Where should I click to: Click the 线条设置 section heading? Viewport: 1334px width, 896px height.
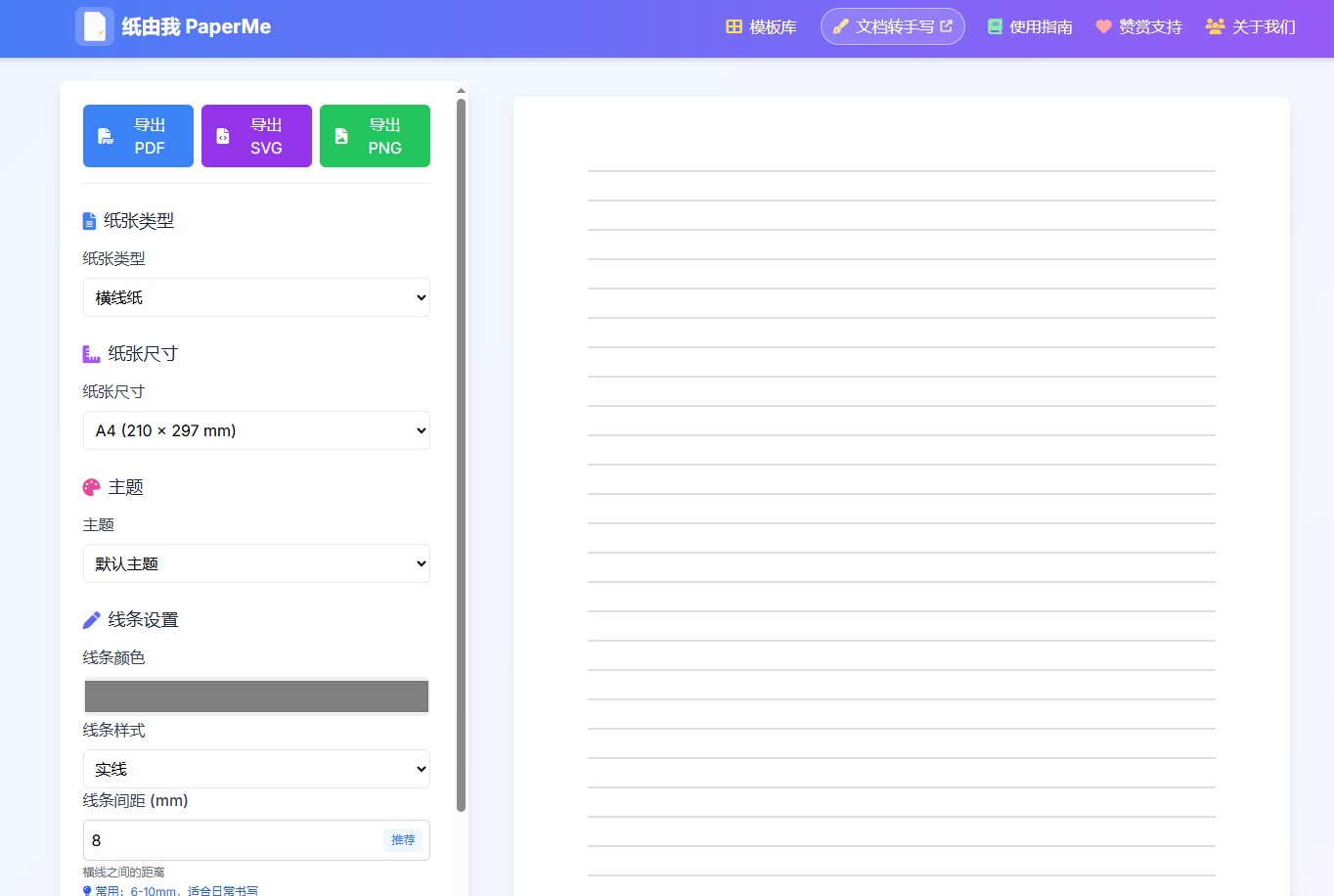pos(143,620)
